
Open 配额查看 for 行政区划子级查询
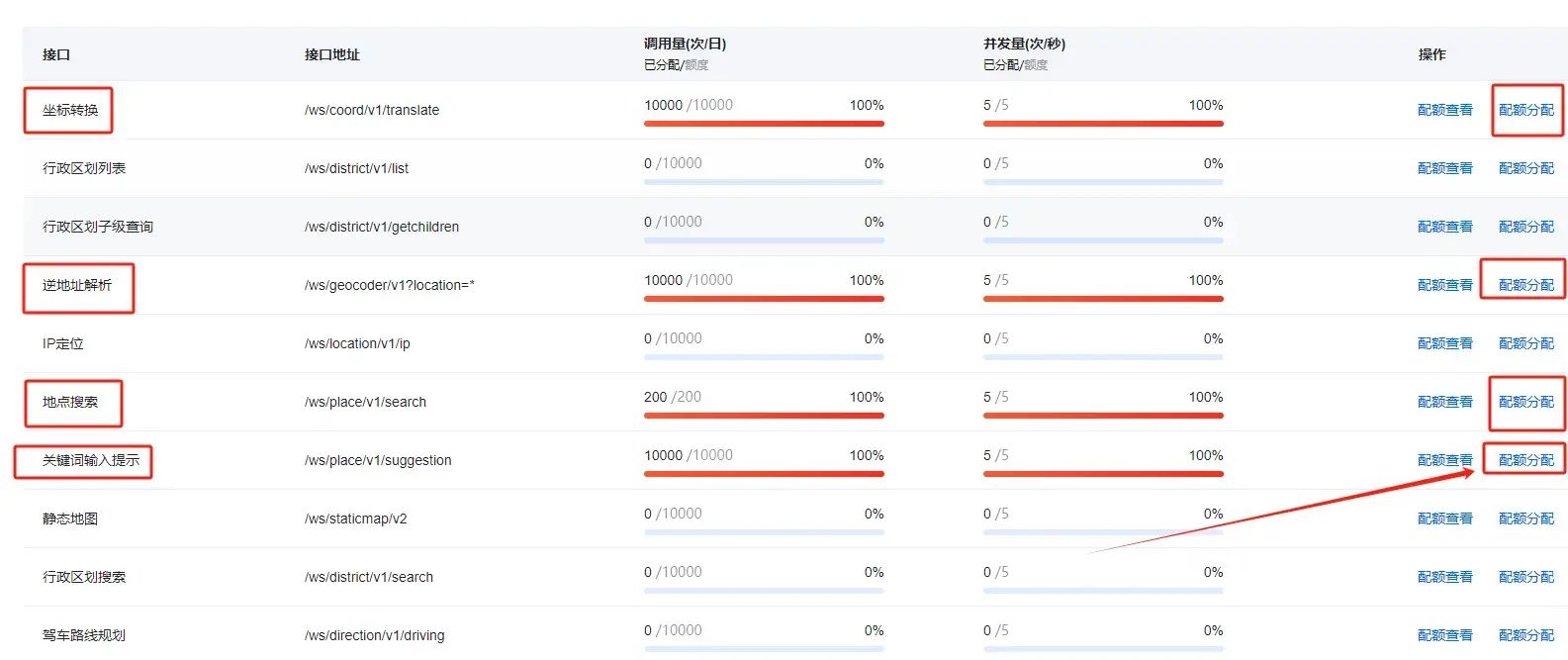point(1444,227)
